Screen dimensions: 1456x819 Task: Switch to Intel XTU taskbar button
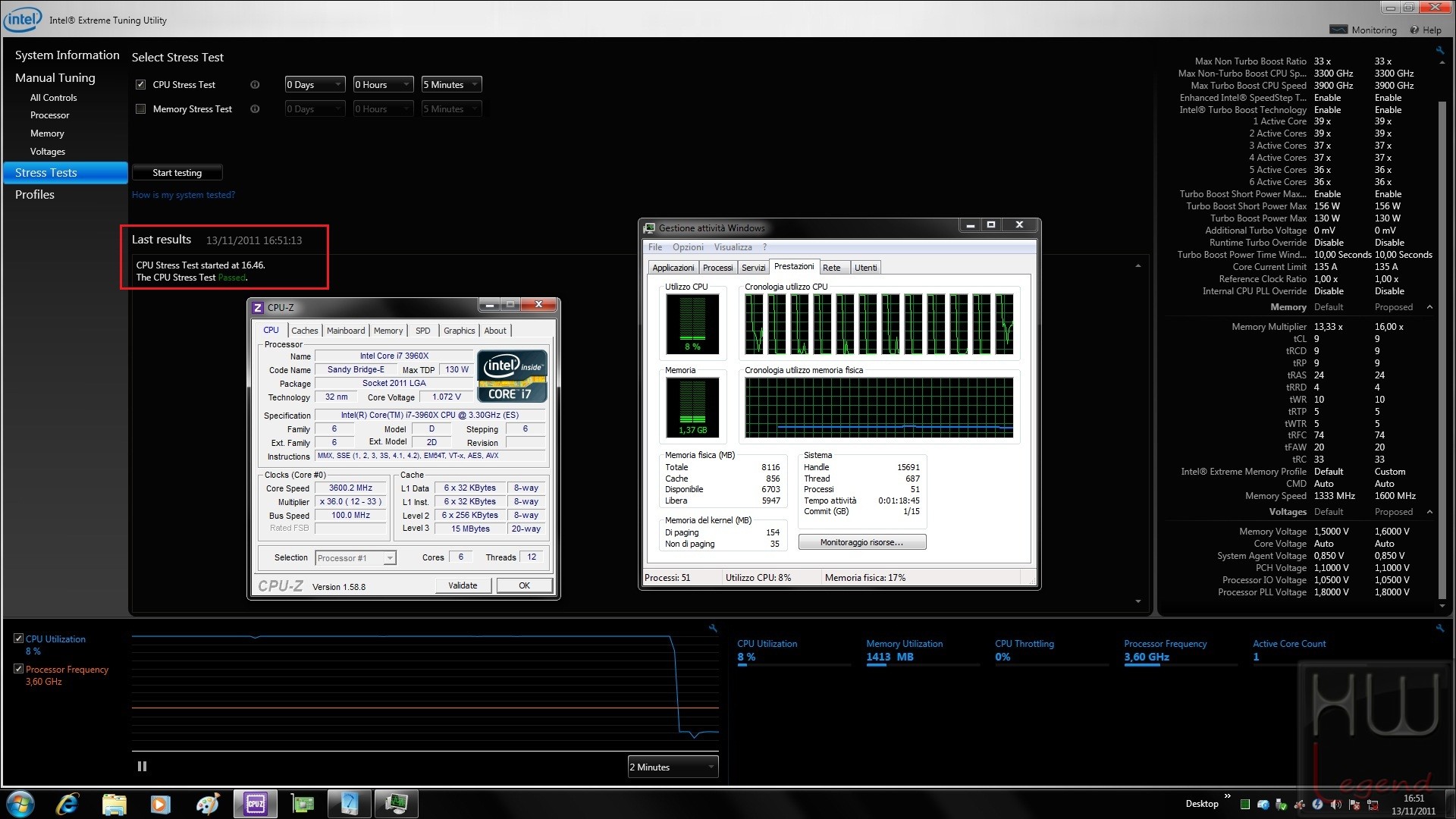click(x=350, y=804)
